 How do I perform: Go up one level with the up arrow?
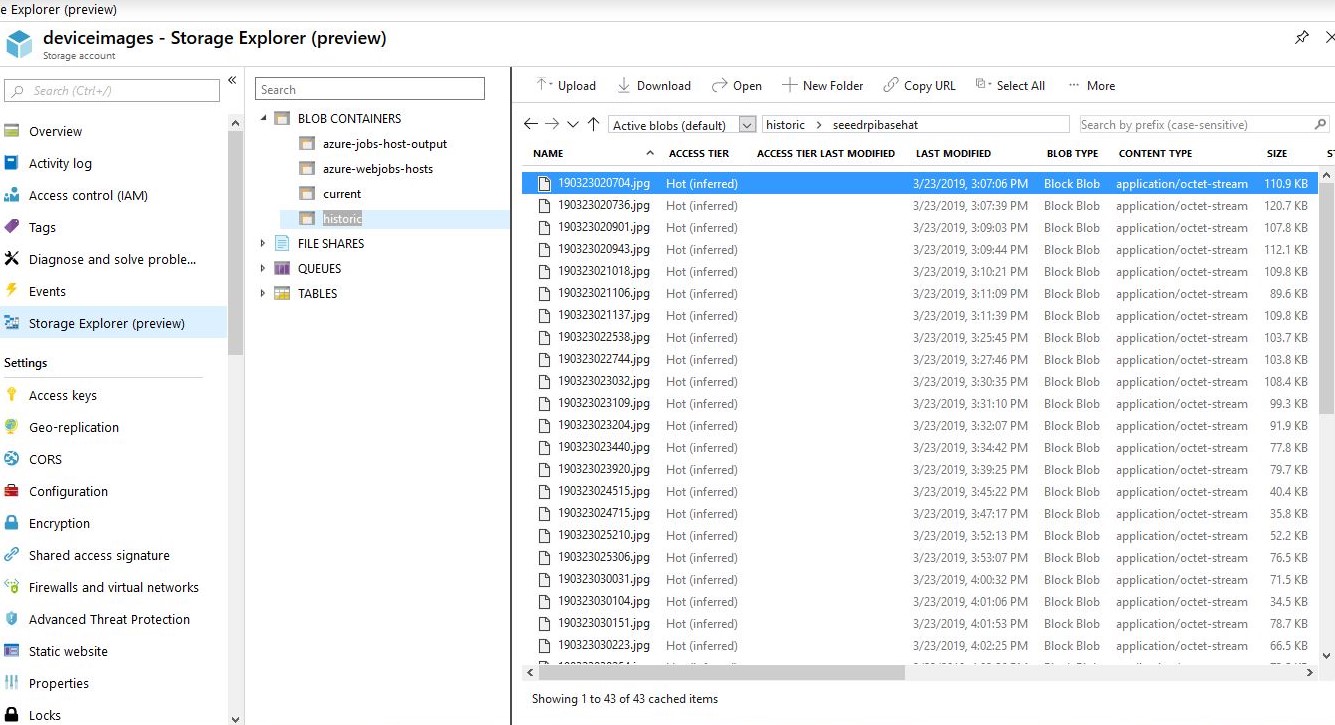pos(593,125)
